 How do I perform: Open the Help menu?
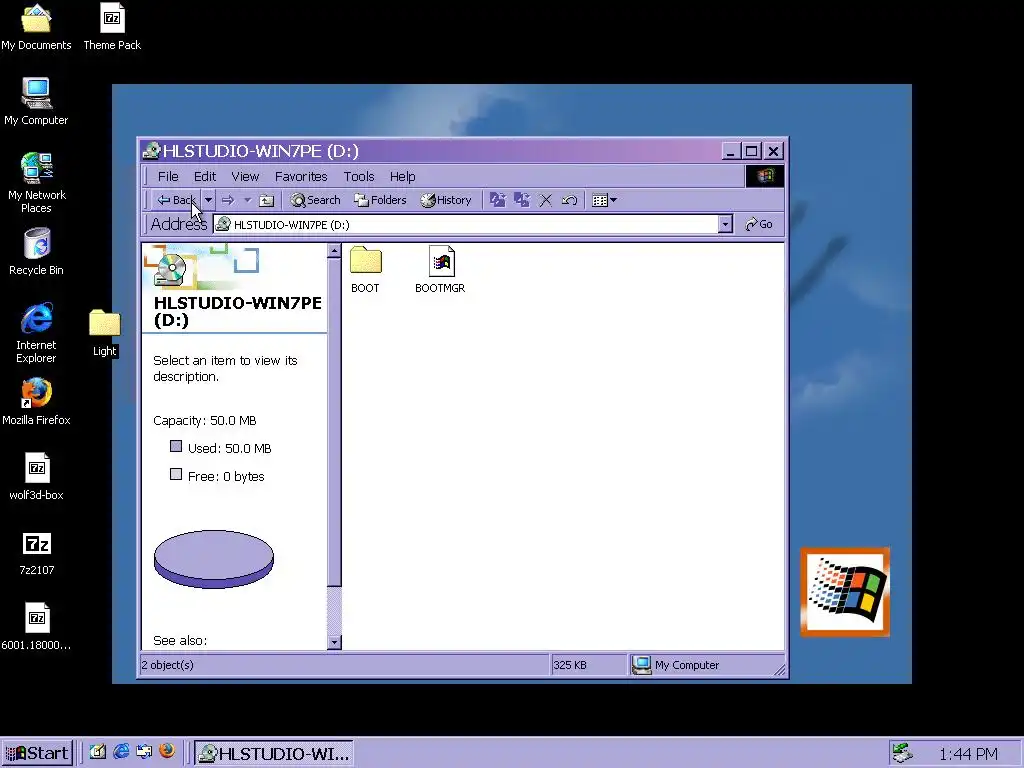(402, 176)
